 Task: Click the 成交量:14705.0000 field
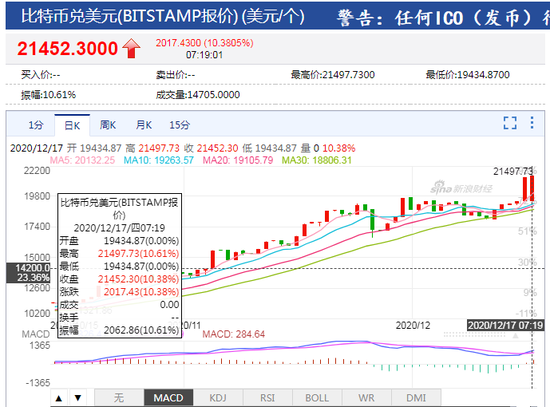pyautogui.click(x=198, y=95)
